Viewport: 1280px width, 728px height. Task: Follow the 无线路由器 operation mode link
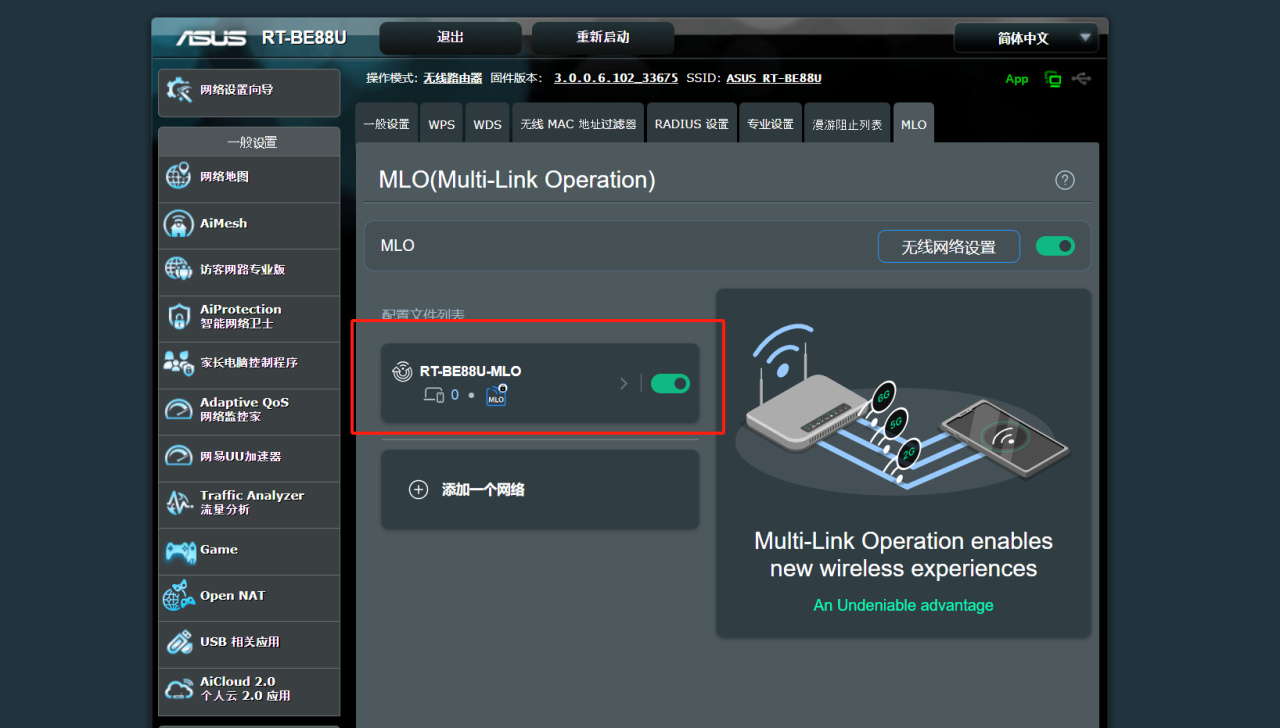pos(453,78)
